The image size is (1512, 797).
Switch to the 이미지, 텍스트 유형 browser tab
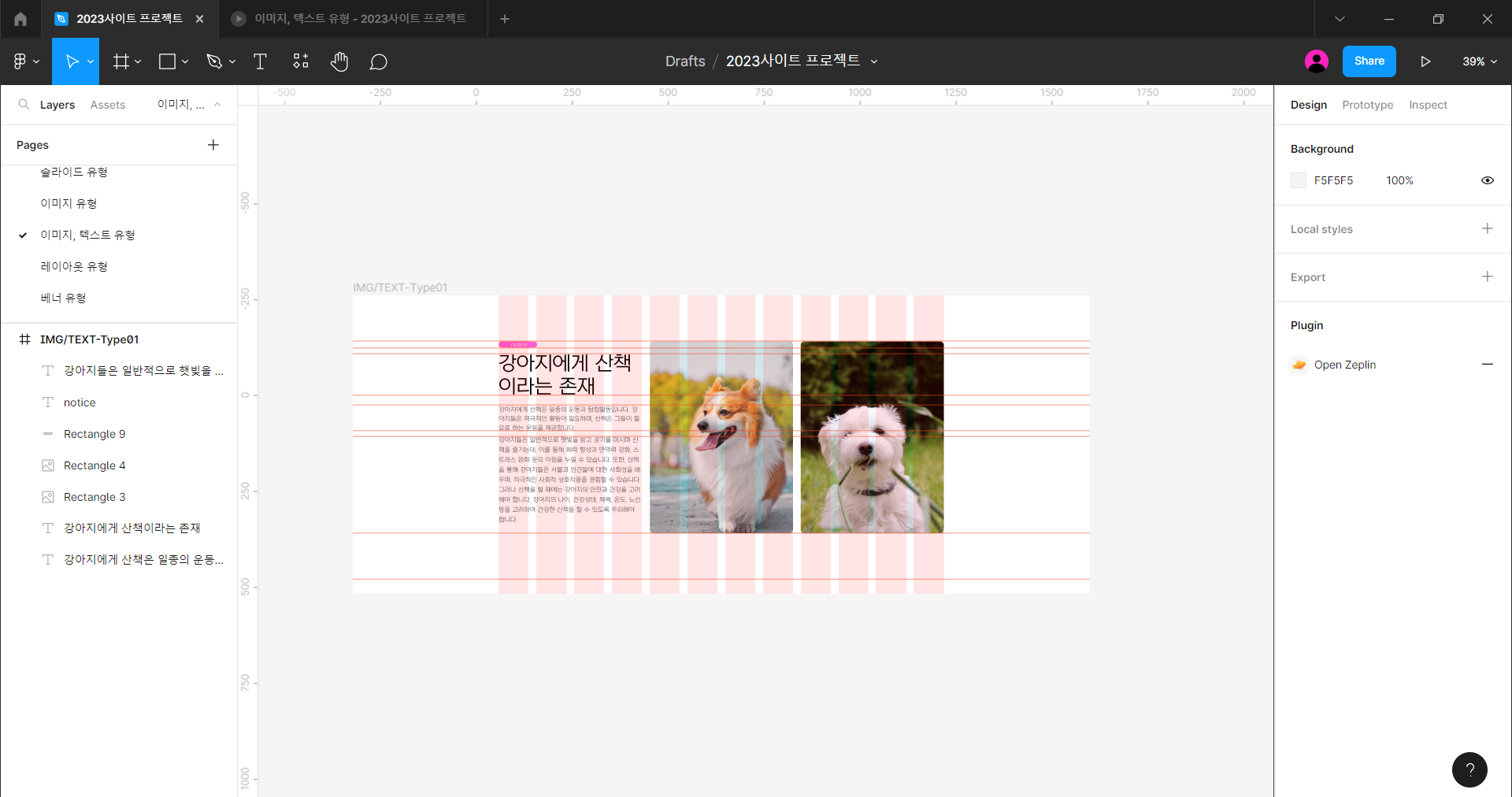(351, 19)
